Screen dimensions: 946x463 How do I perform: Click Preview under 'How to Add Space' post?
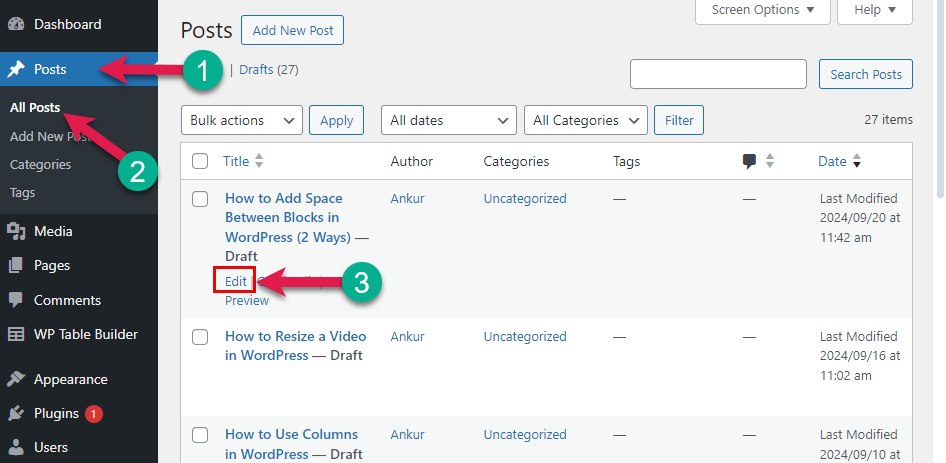pyautogui.click(x=247, y=301)
